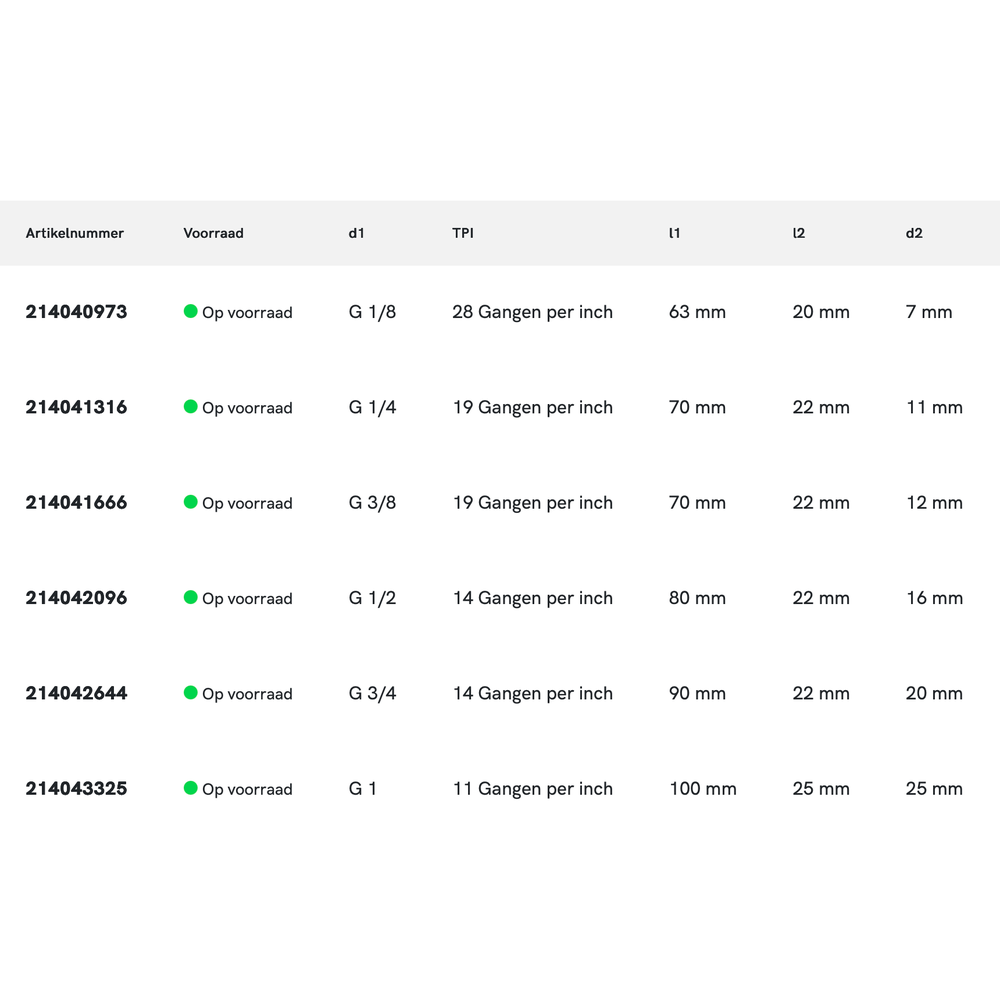
Task: Click the TPI column header
Action: click(463, 233)
